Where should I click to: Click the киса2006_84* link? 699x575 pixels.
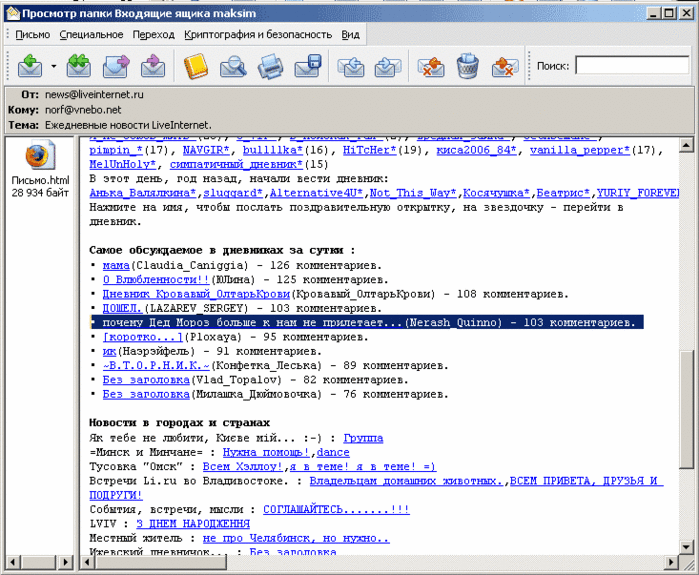click(476, 150)
